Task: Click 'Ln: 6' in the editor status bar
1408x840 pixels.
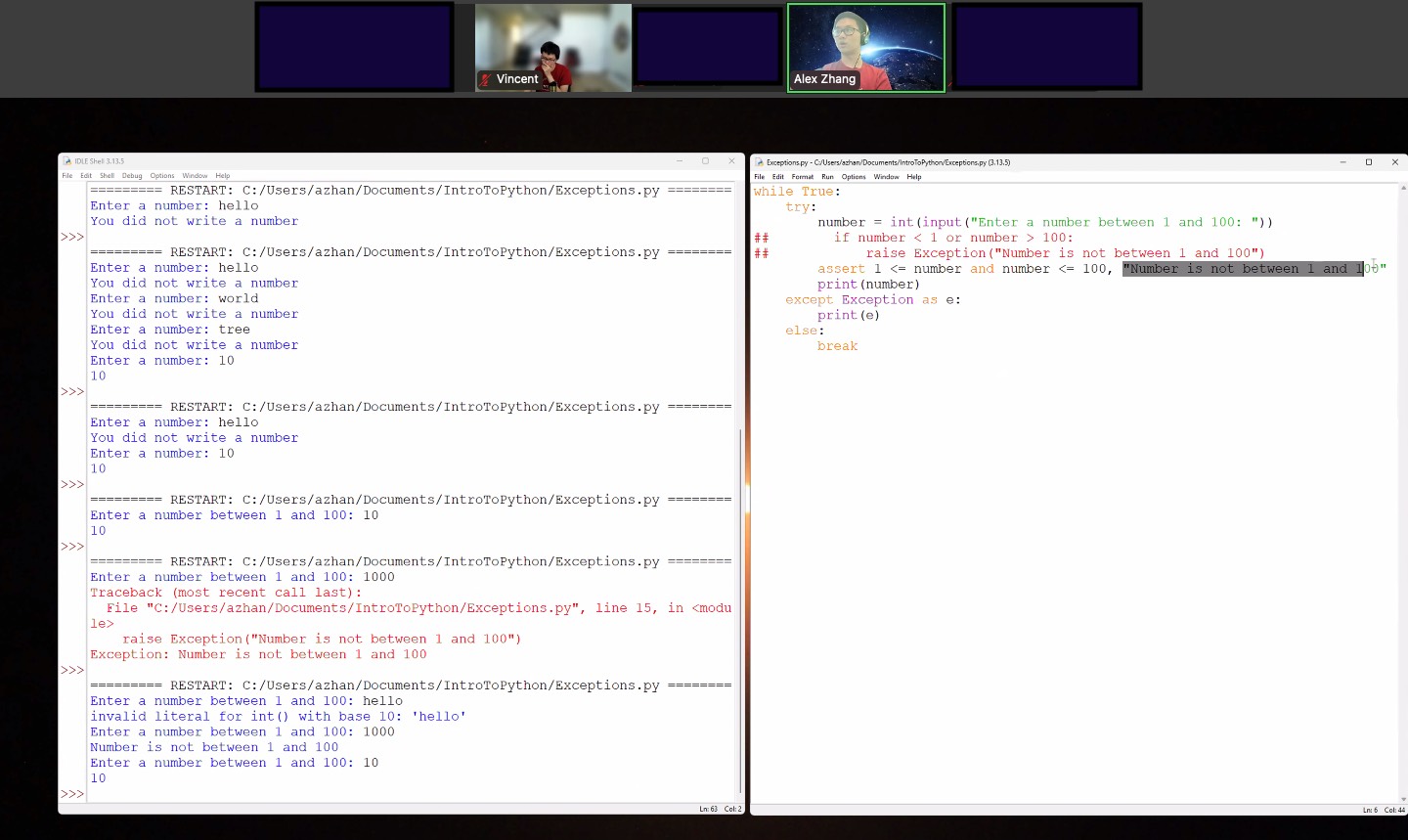Action: tap(1371, 811)
